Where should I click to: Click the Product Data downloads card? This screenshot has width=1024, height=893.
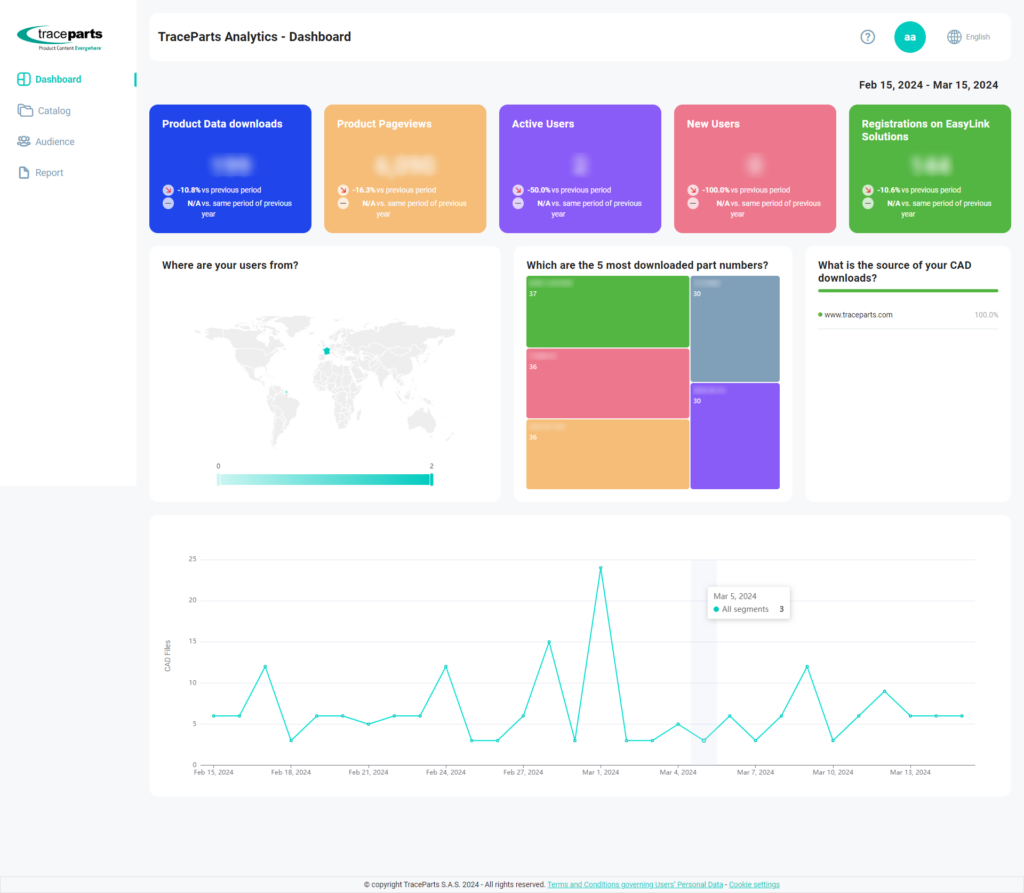230,168
